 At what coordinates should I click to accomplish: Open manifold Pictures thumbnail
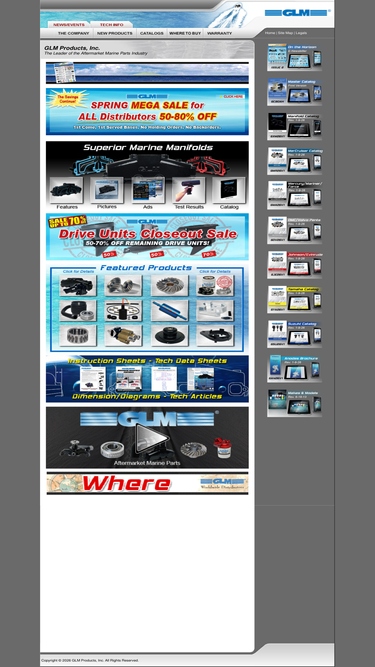[107, 190]
